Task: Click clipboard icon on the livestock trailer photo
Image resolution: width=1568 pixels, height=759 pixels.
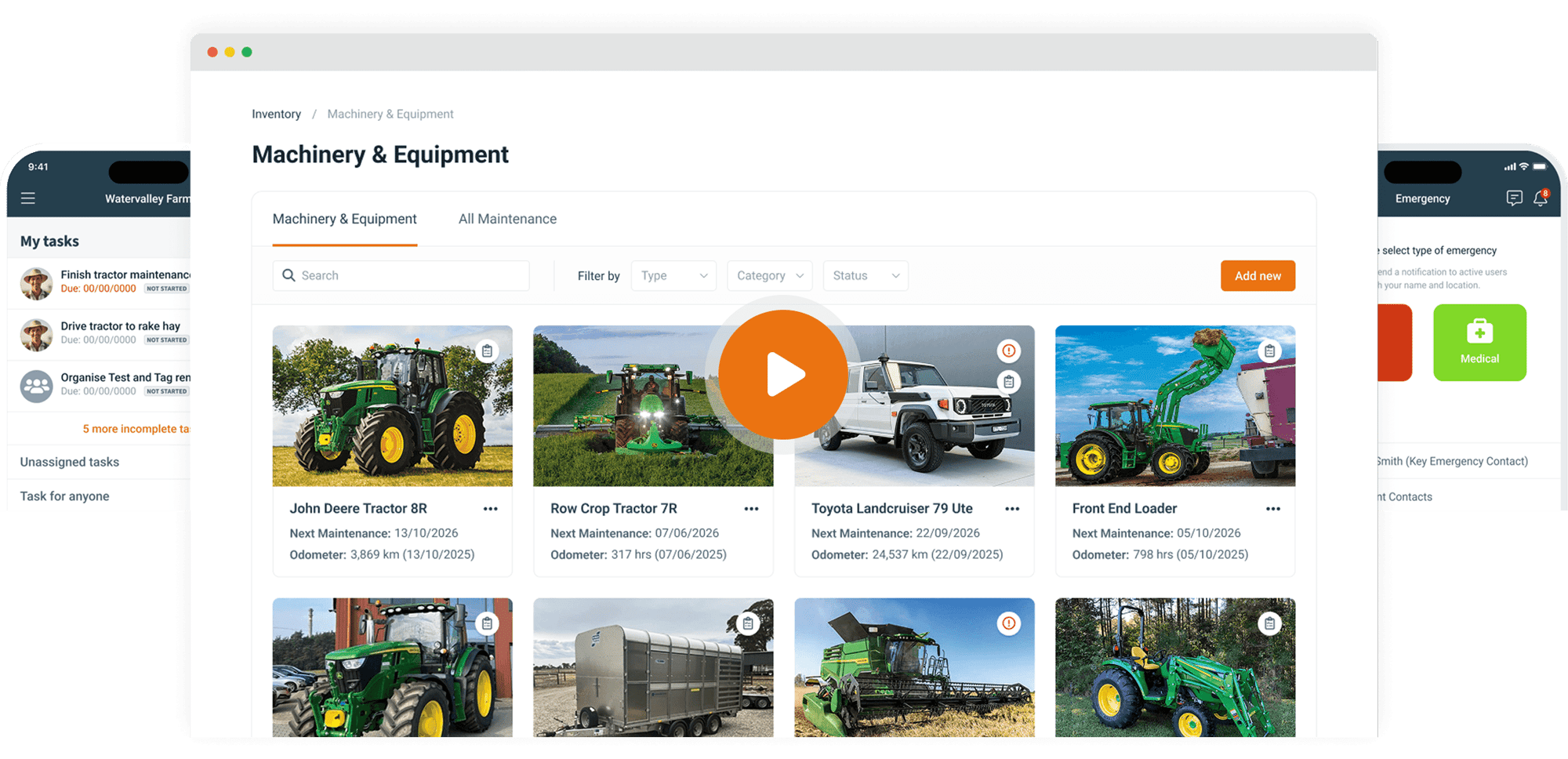Action: (x=748, y=623)
